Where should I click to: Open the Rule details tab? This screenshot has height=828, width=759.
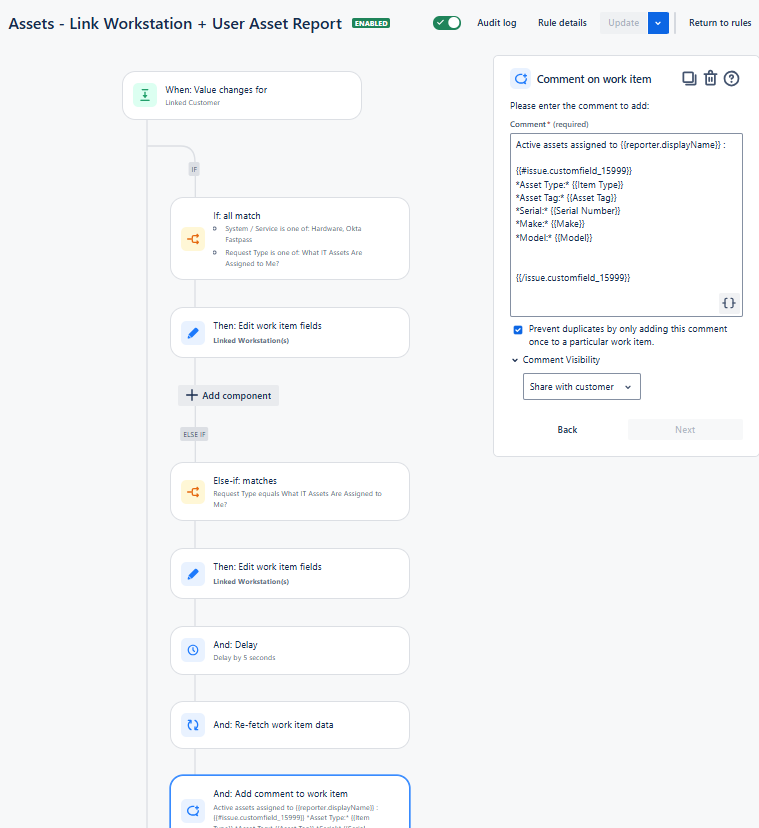click(561, 22)
